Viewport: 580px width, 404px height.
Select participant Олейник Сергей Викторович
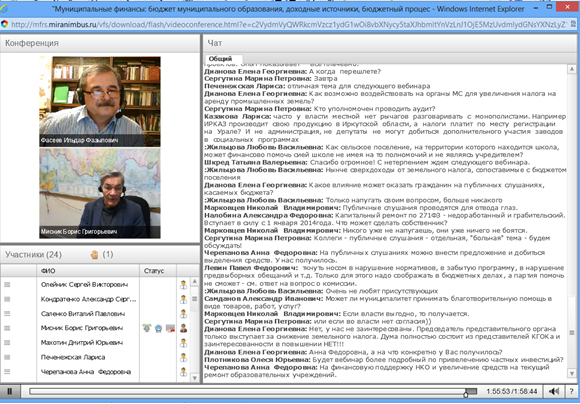[84, 285]
